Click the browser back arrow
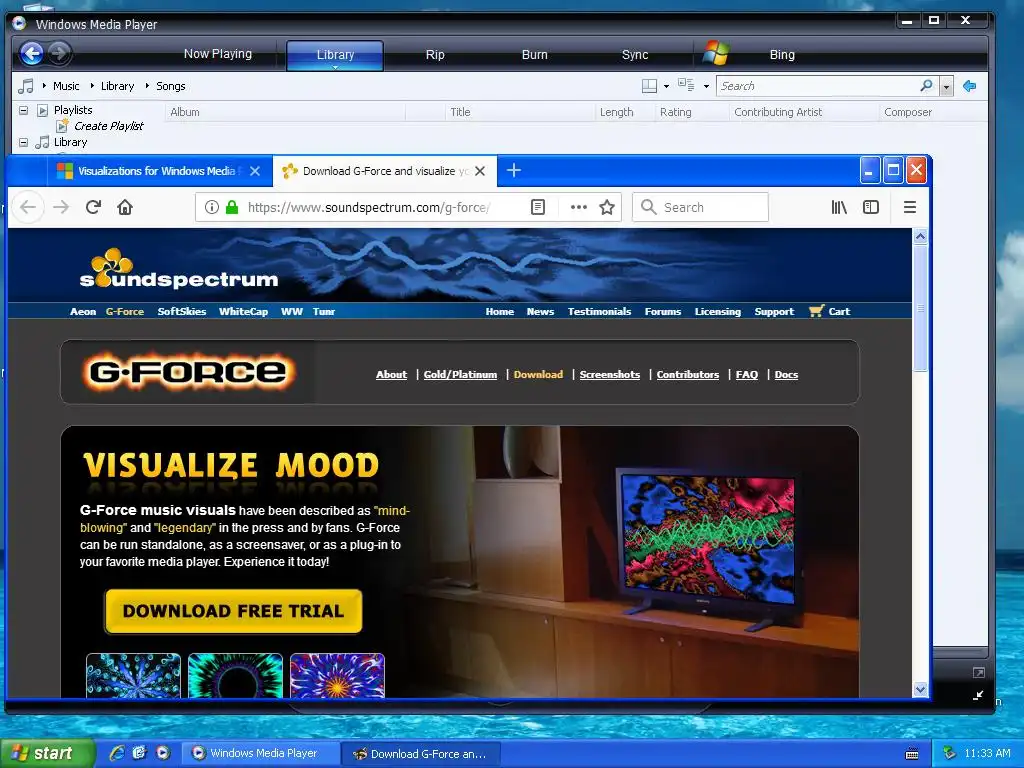1024x768 pixels. pyautogui.click(x=27, y=207)
